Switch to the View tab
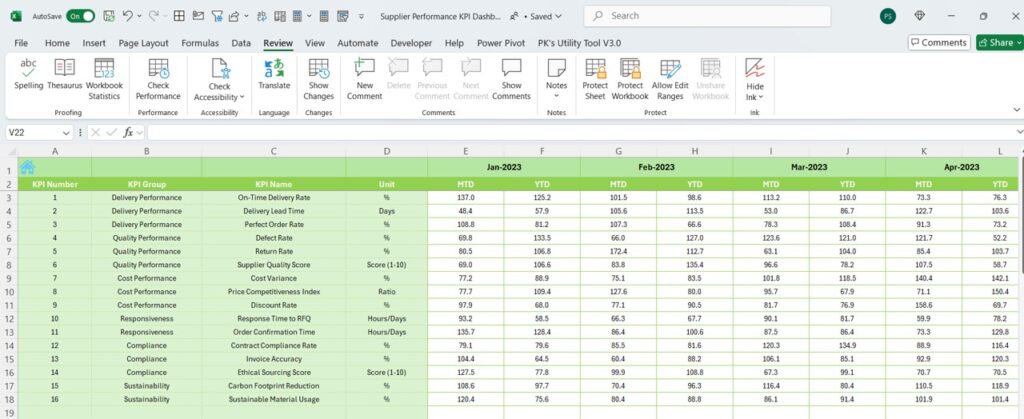Screen dimensions: 1024x419 coord(315,43)
